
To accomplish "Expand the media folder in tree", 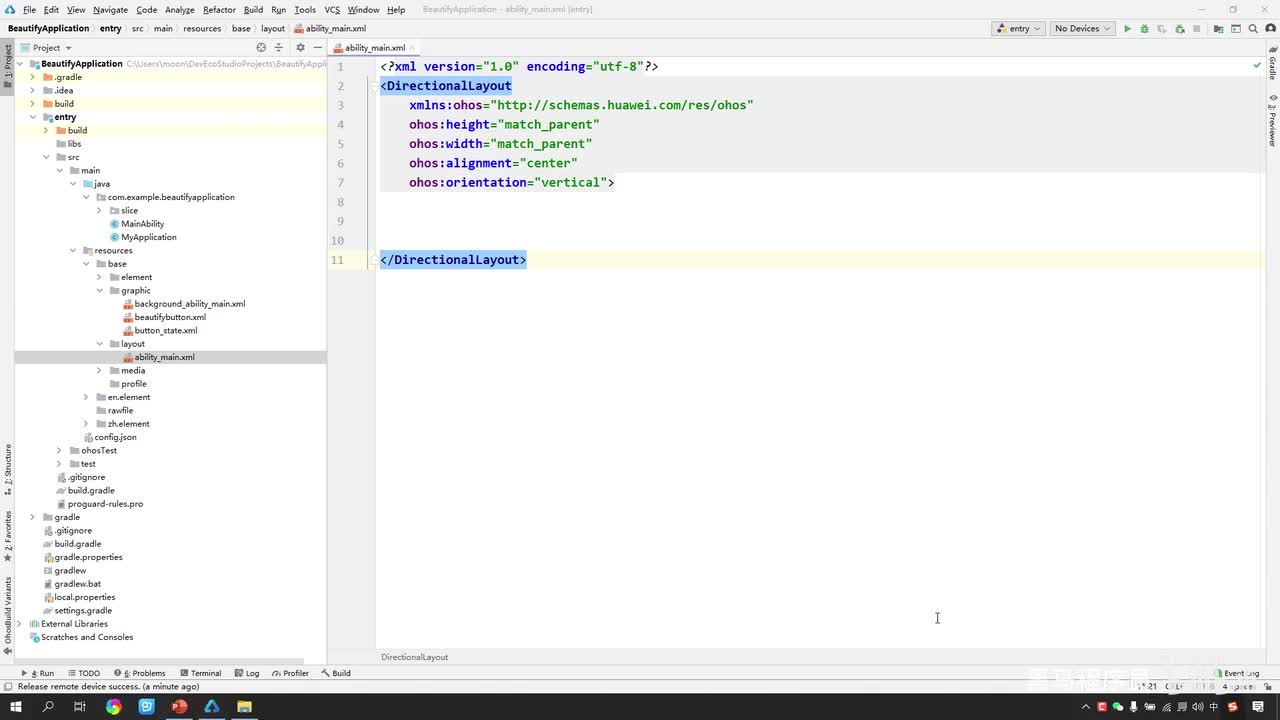I will (99, 371).
